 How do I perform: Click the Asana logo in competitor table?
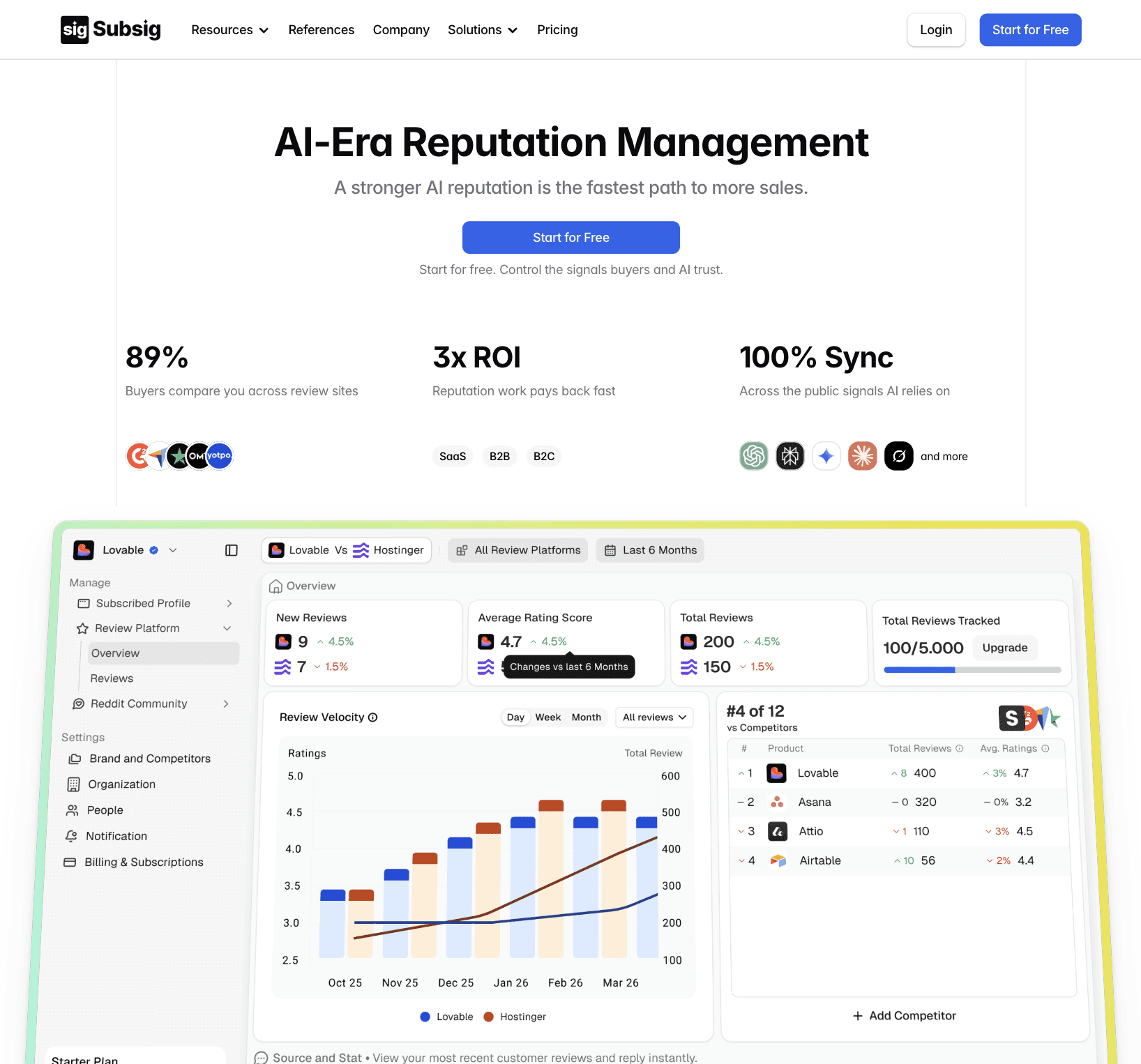tap(777, 802)
